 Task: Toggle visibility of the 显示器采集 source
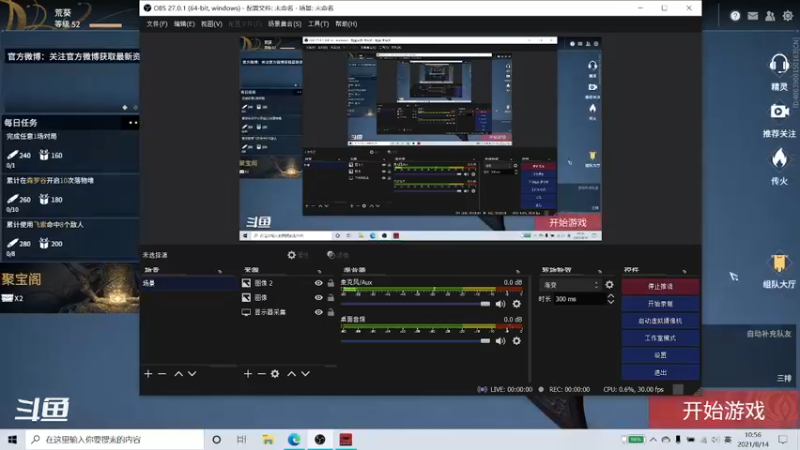pos(318,312)
